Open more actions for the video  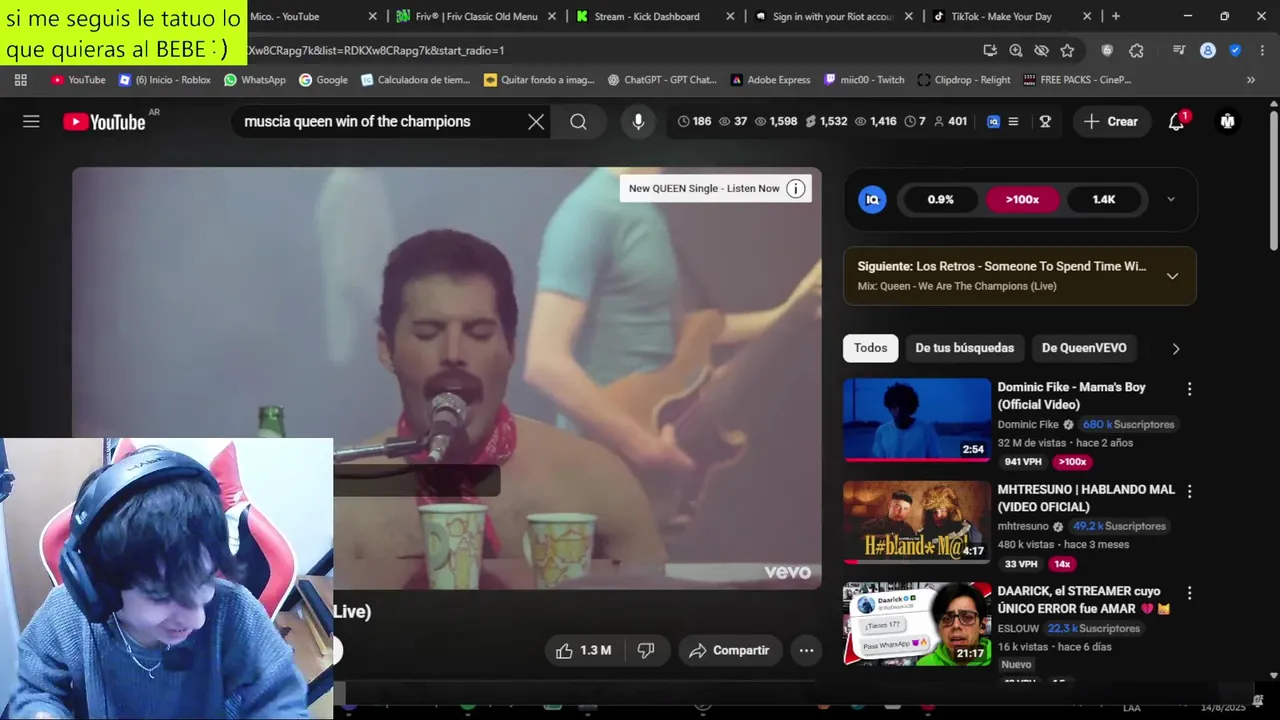tap(806, 651)
